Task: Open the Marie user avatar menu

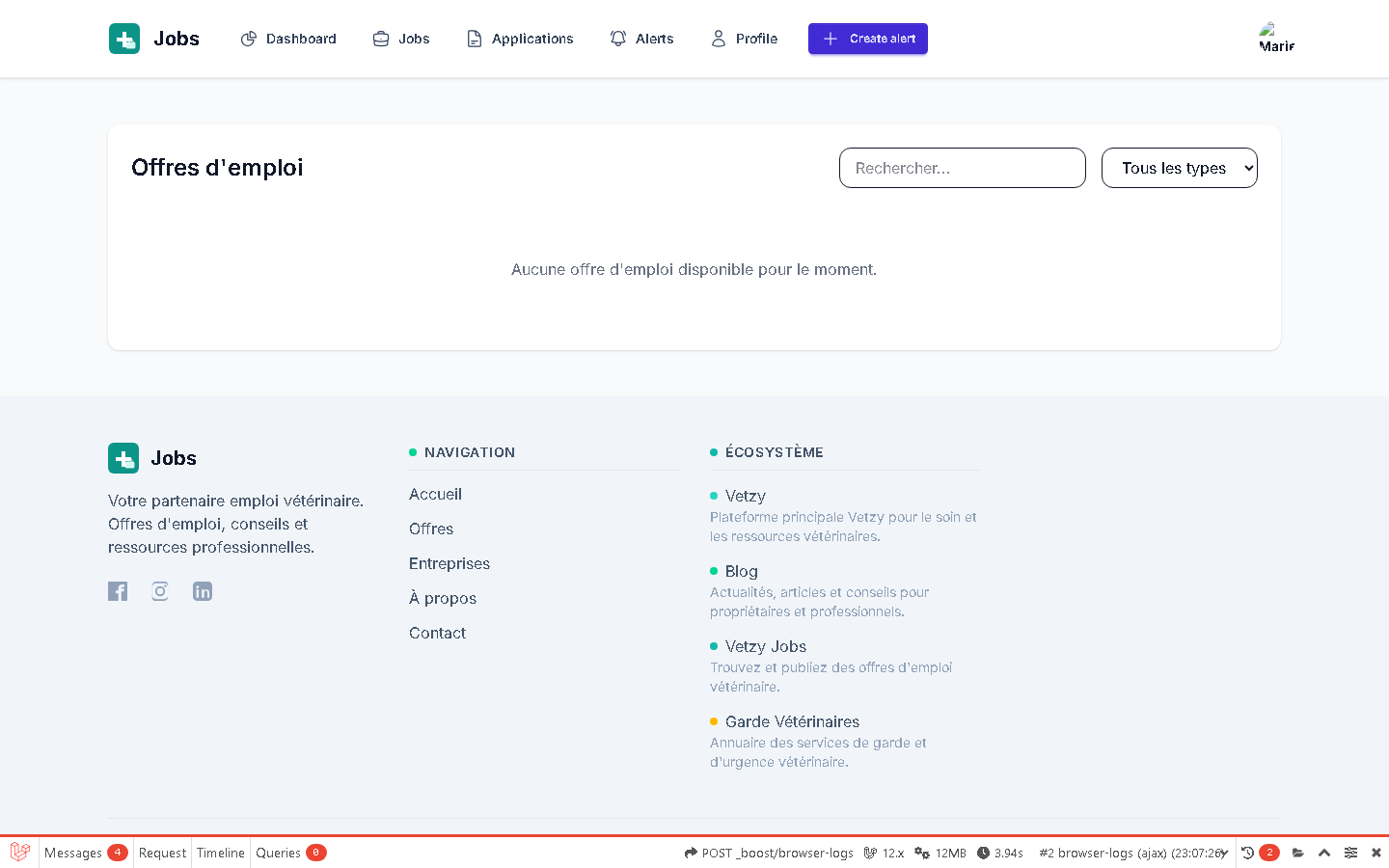Action: tap(1276, 39)
